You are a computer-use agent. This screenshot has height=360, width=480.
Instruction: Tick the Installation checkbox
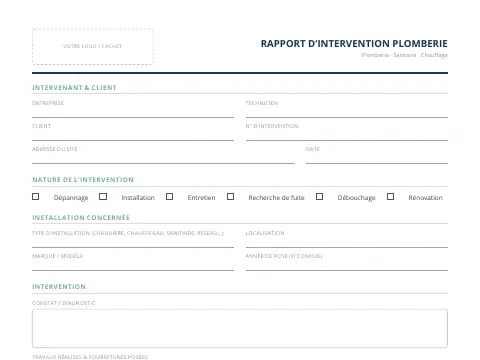click(103, 197)
